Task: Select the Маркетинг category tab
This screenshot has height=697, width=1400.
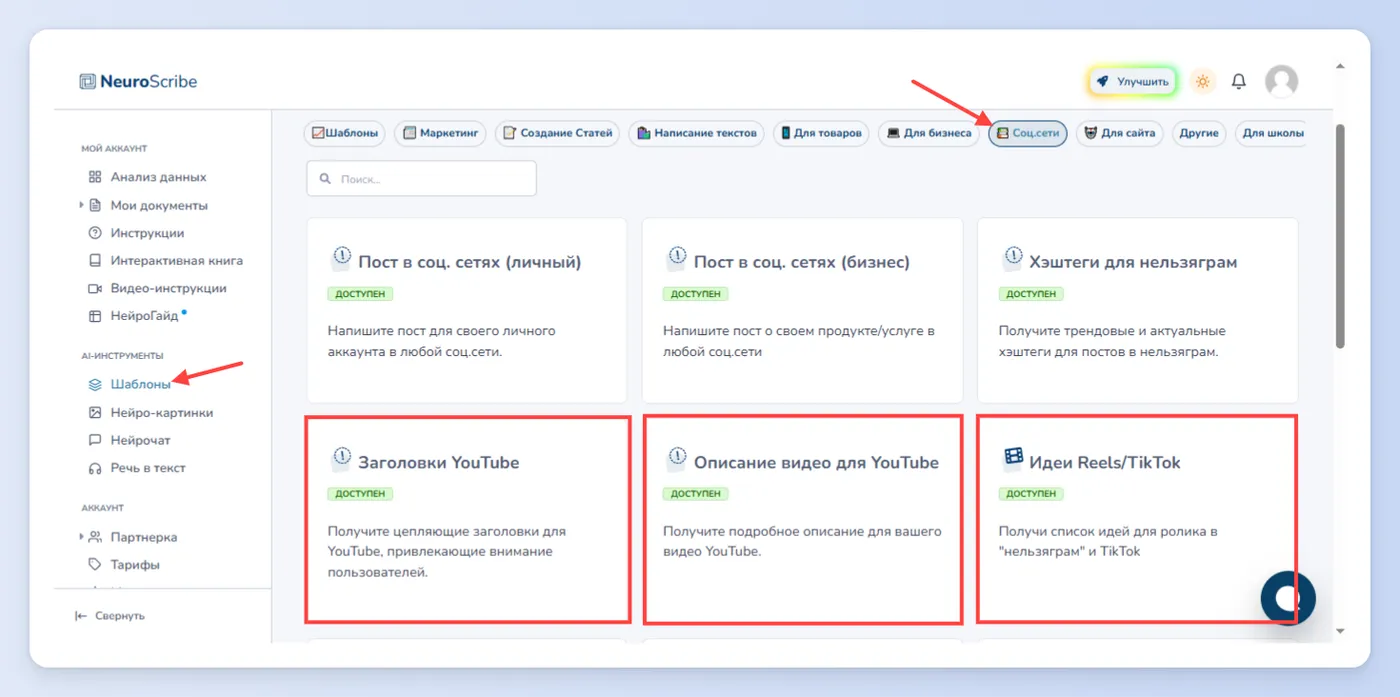Action: (440, 133)
